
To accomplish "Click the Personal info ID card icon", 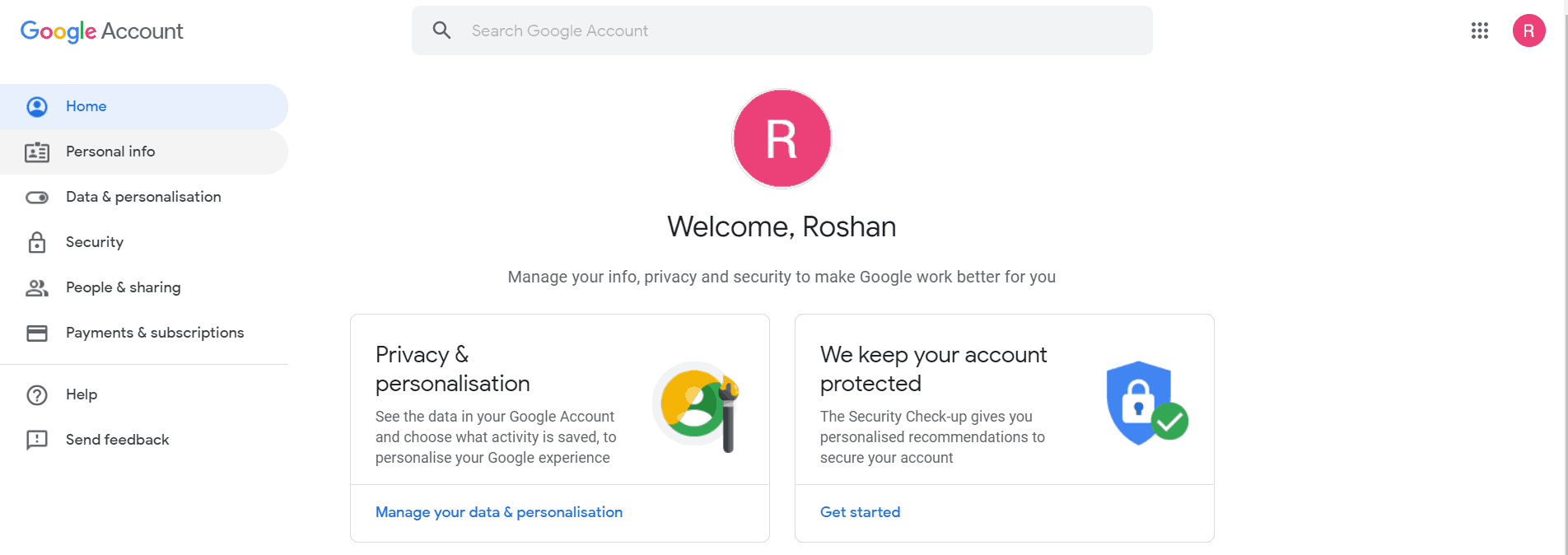I will pos(37,152).
